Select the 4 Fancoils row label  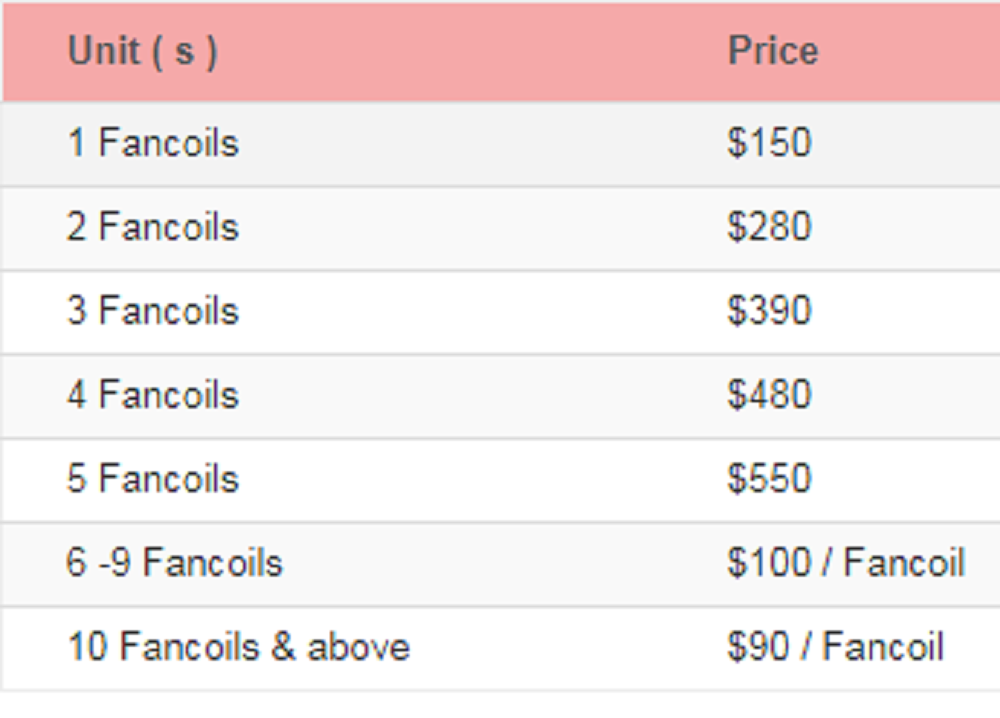coord(153,395)
